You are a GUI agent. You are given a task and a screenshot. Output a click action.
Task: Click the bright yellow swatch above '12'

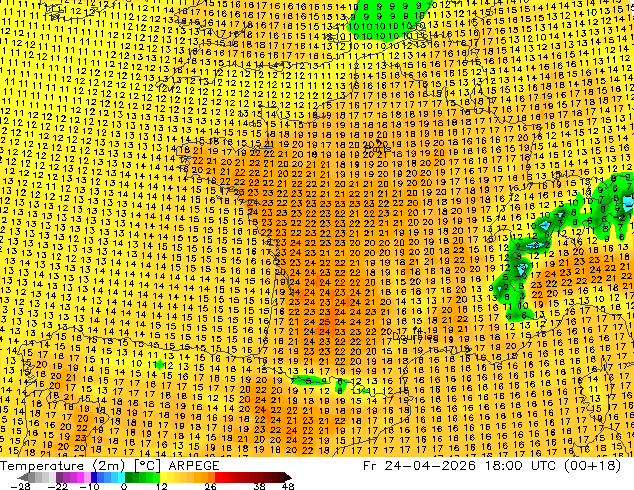(x=163, y=477)
